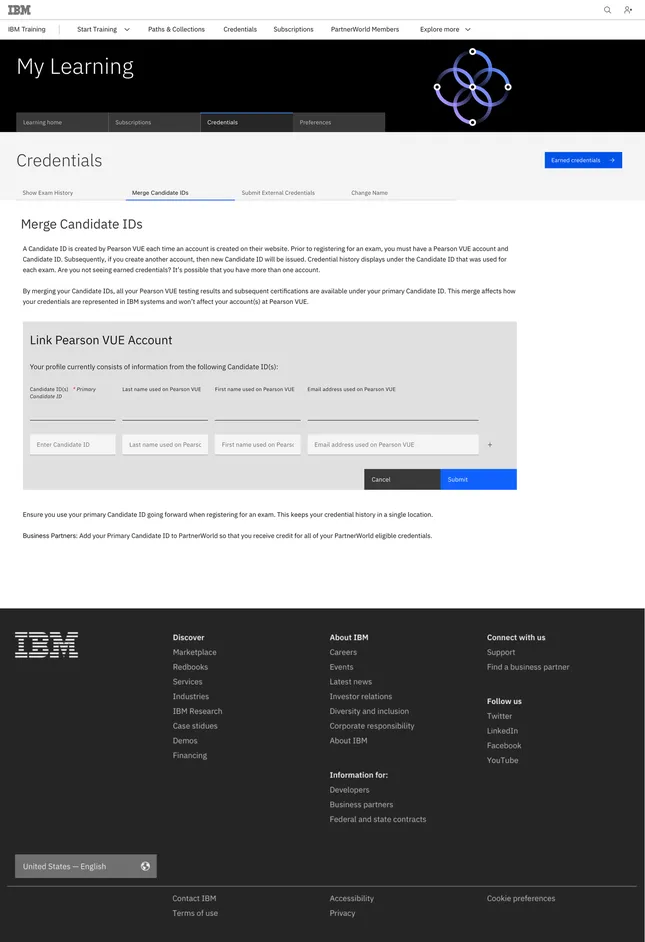645x942 pixels.
Task: Expand the Start Training dropdown
Action: coord(103,29)
